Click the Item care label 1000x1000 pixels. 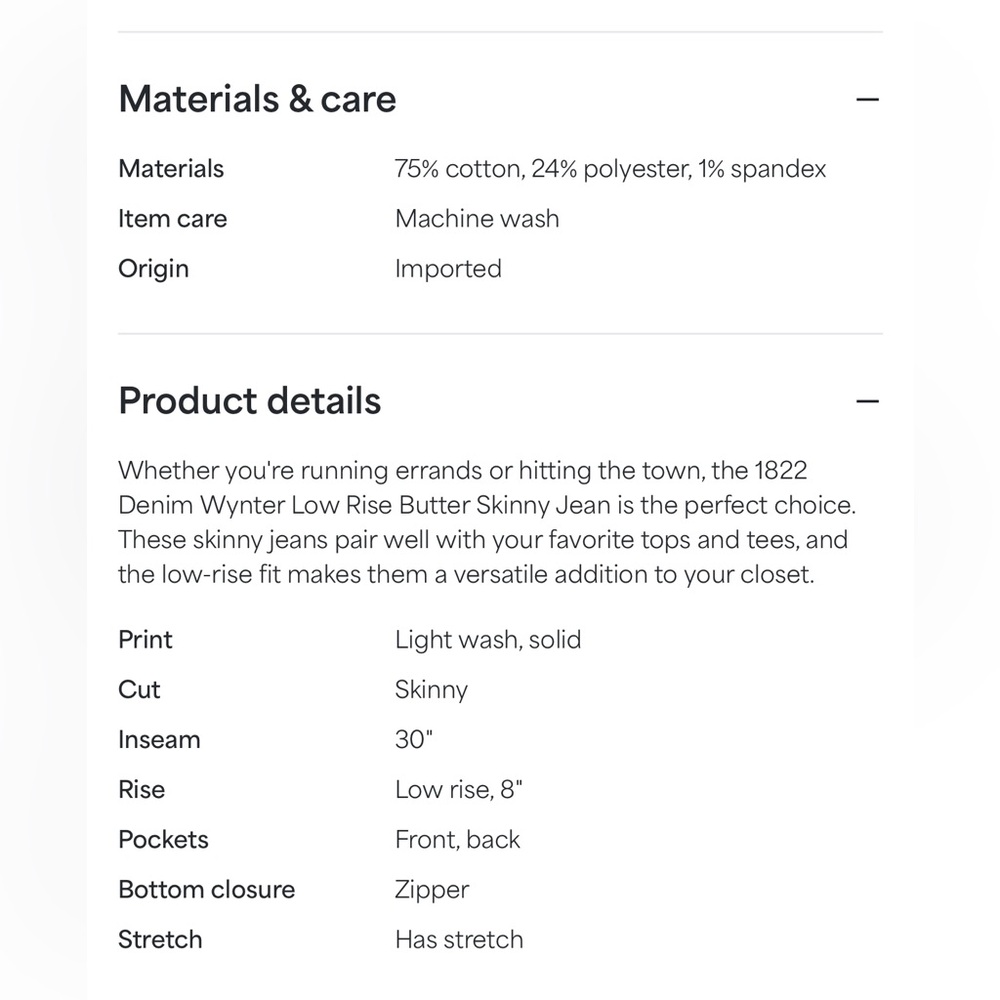point(172,219)
